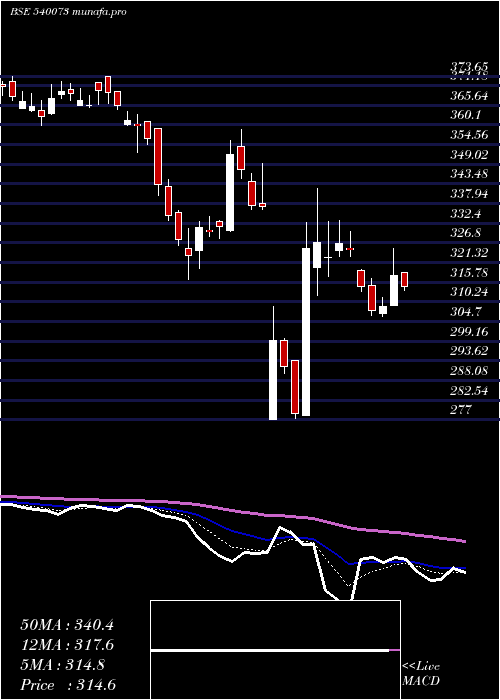This screenshot has height=700, width=500.
Task: Select the 343.48 axis value
Action: click(x=469, y=174)
